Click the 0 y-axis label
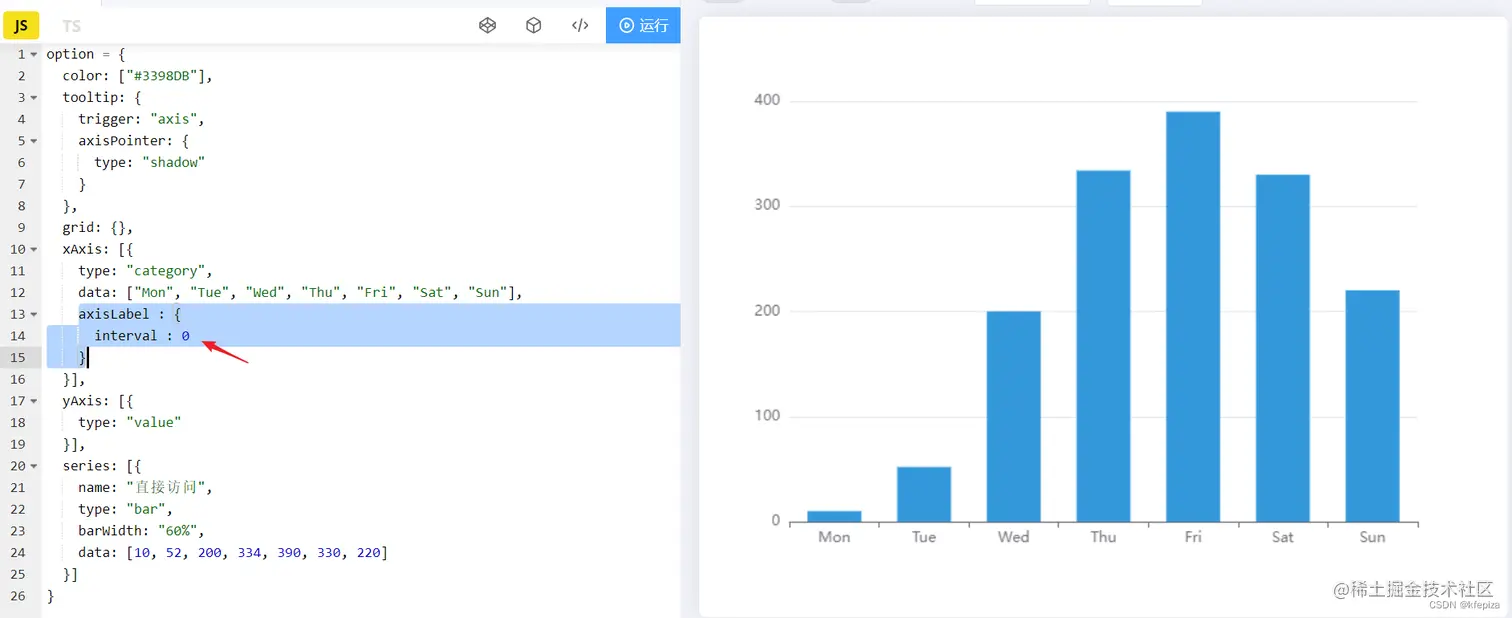 click(775, 521)
